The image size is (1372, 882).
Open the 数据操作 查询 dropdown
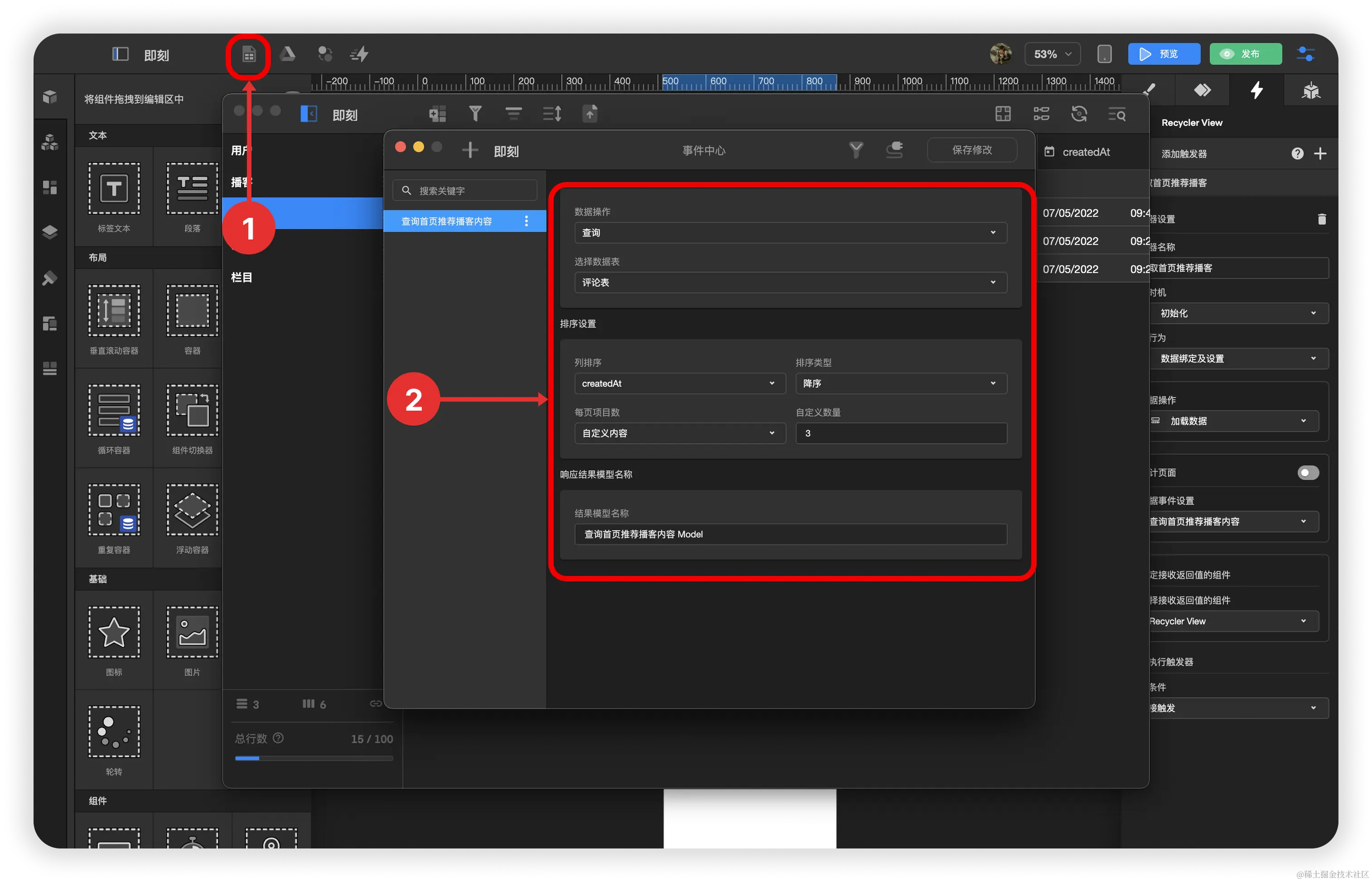point(790,233)
